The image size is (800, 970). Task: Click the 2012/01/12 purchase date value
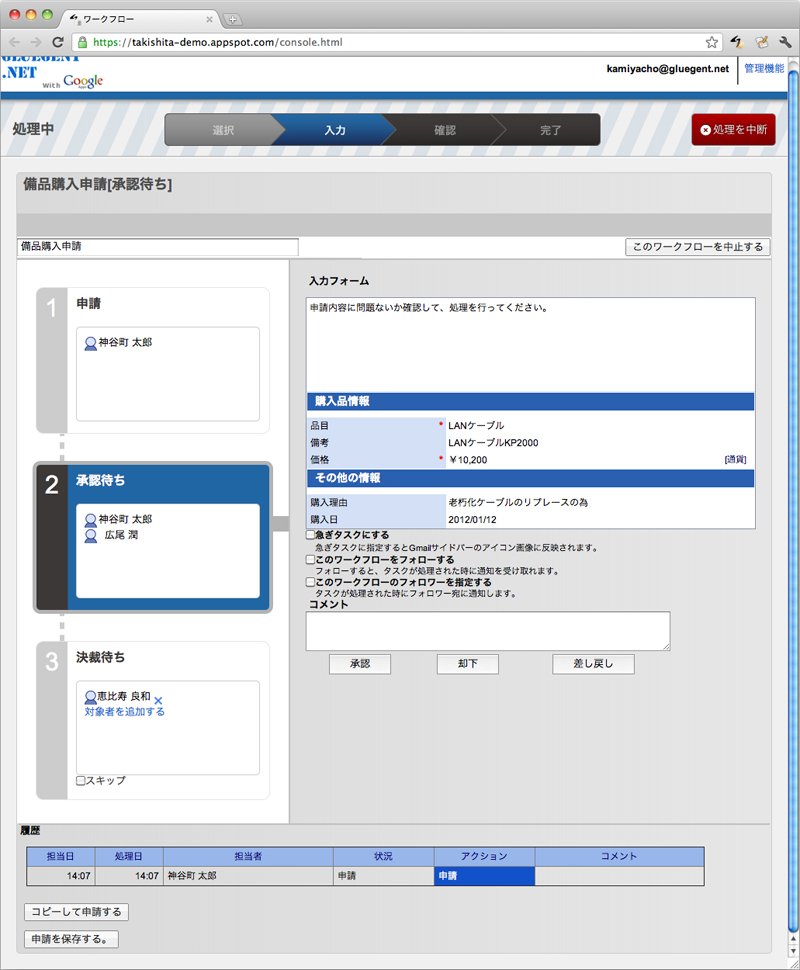coord(472,520)
